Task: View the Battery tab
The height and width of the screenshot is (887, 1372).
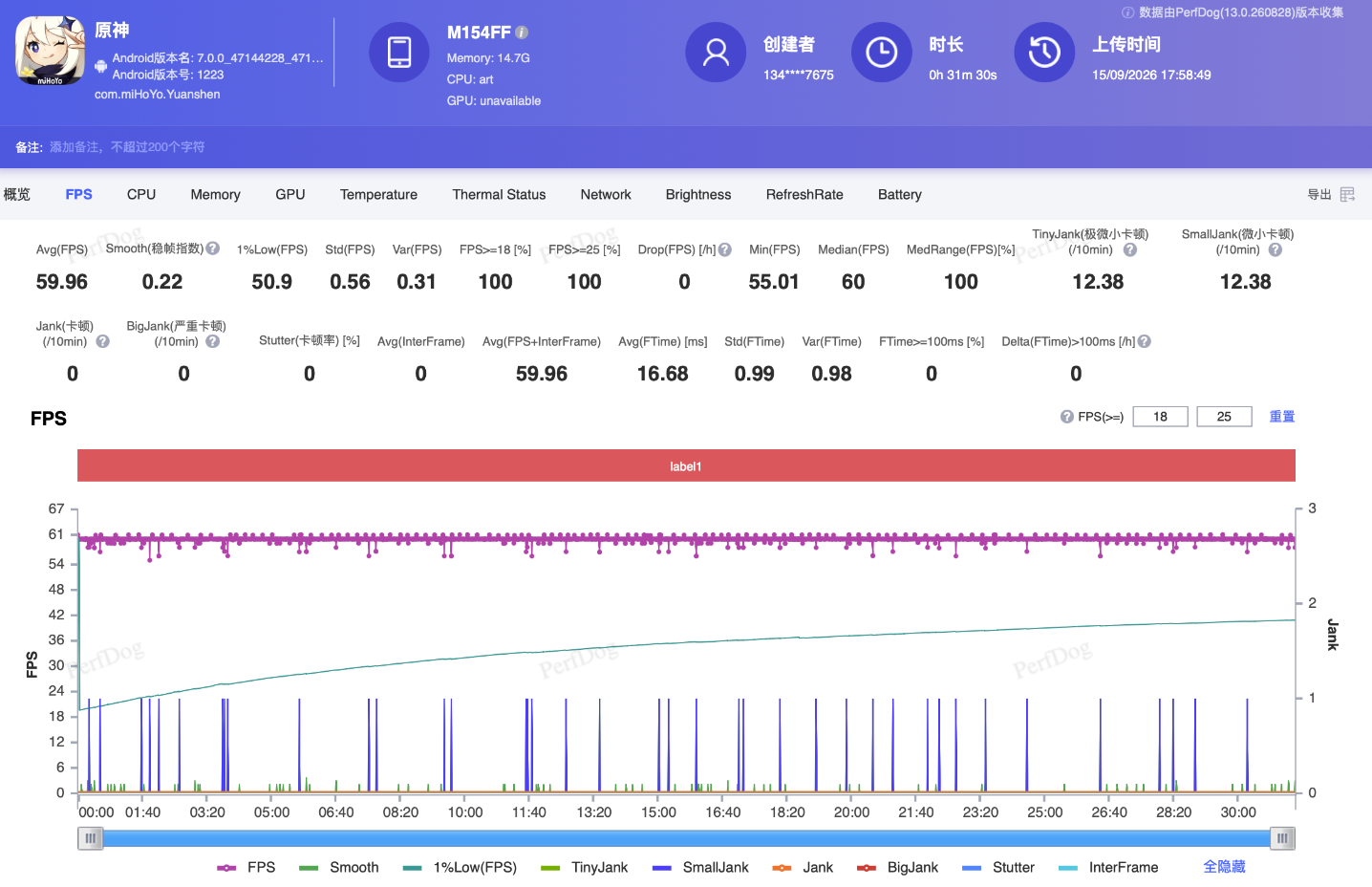Action: (x=900, y=194)
